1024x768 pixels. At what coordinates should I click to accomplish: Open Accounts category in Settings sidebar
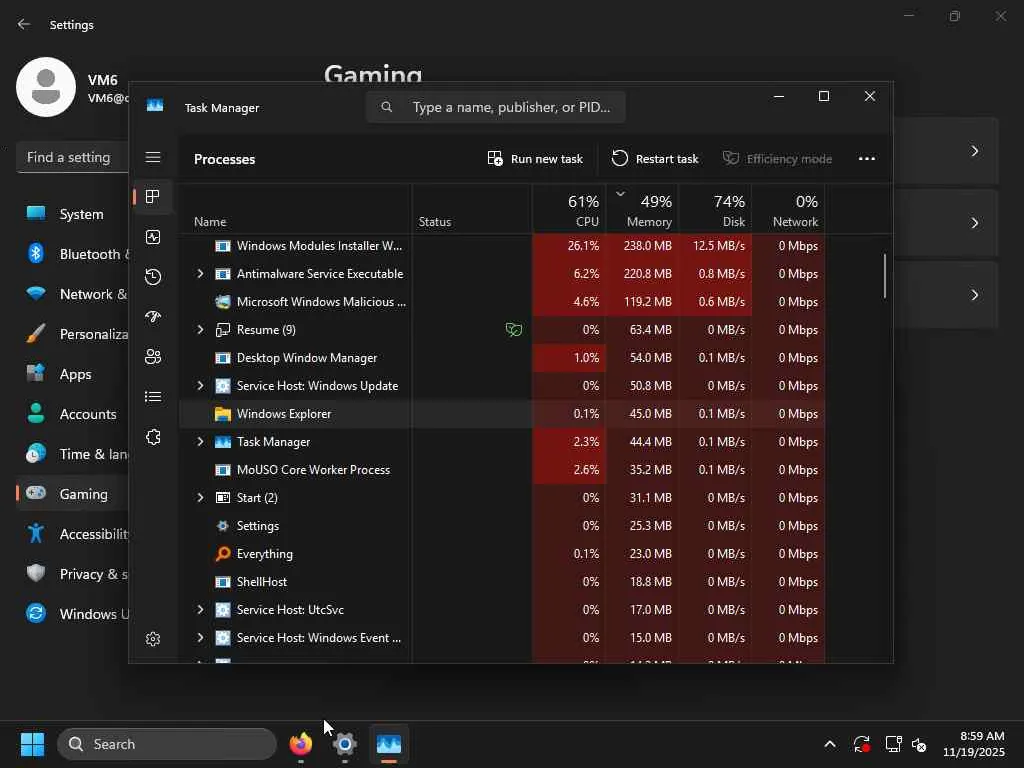[x=72, y=414]
